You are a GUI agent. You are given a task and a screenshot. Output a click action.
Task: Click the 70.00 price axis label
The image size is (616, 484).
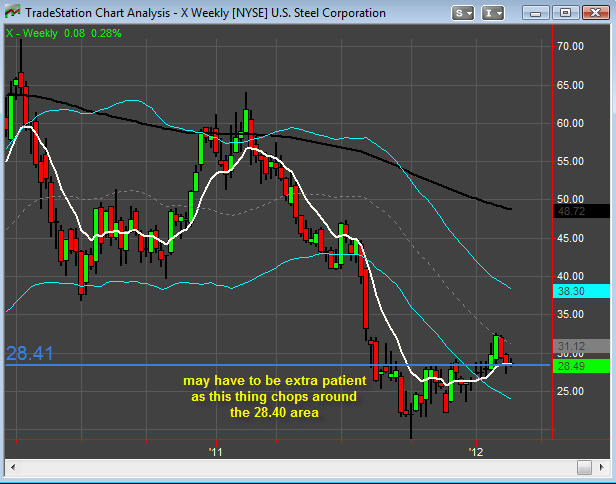(570, 46)
